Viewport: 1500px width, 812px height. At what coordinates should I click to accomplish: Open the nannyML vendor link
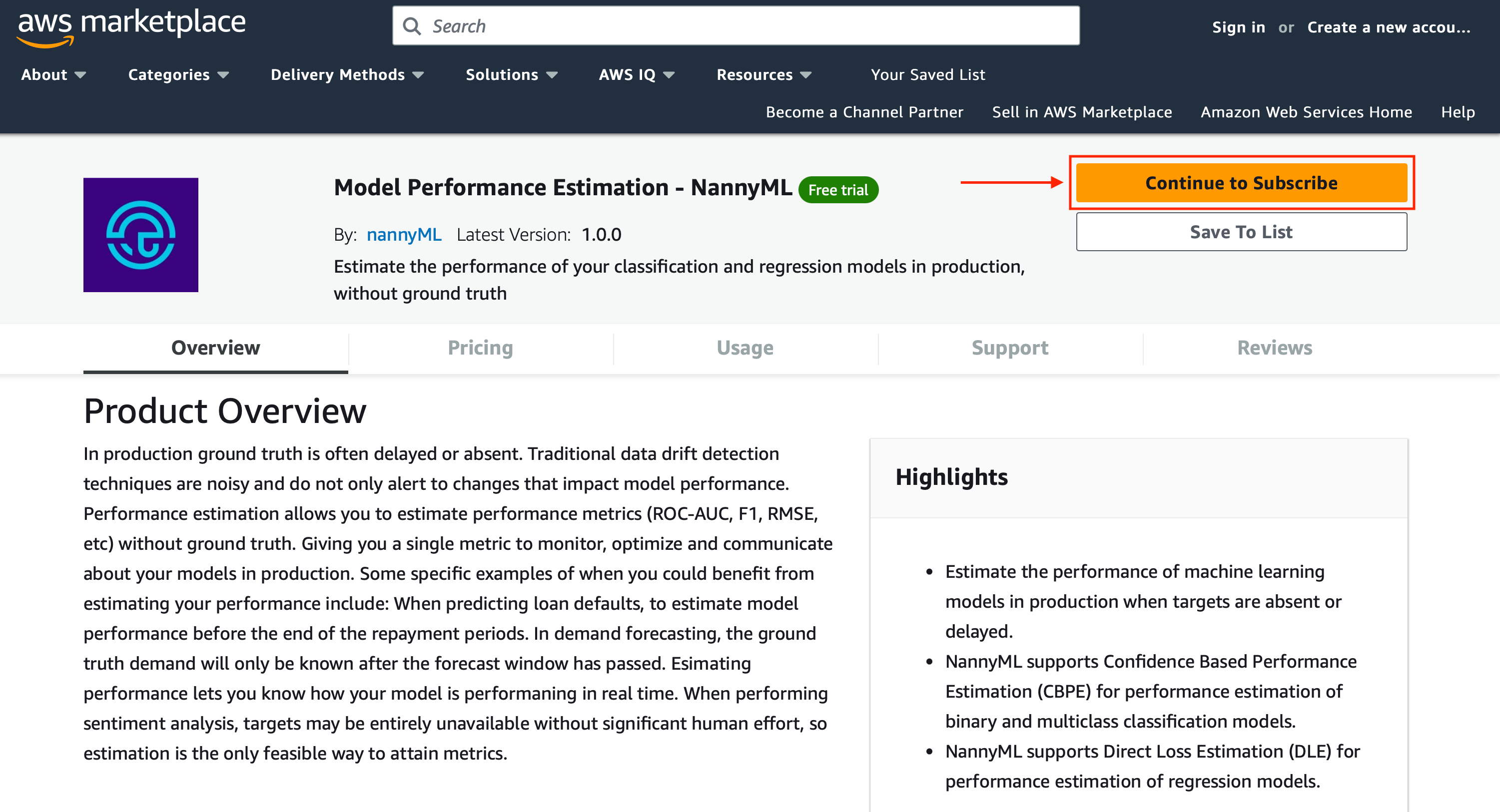click(404, 235)
